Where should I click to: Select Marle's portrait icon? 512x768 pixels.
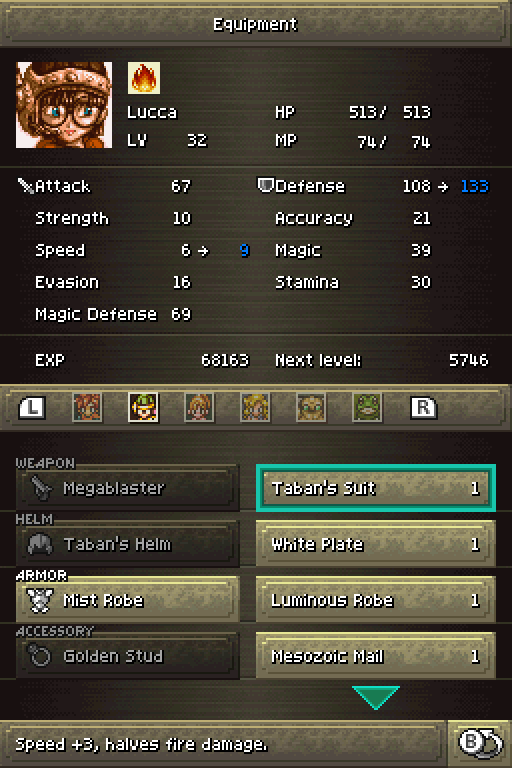click(199, 407)
